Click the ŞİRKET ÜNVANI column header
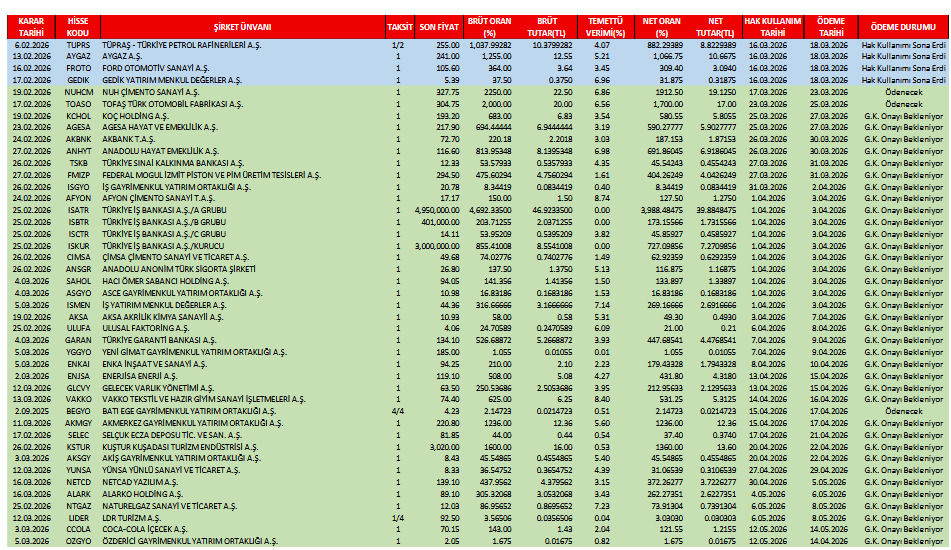This screenshot has width=951, height=550. tap(243, 26)
